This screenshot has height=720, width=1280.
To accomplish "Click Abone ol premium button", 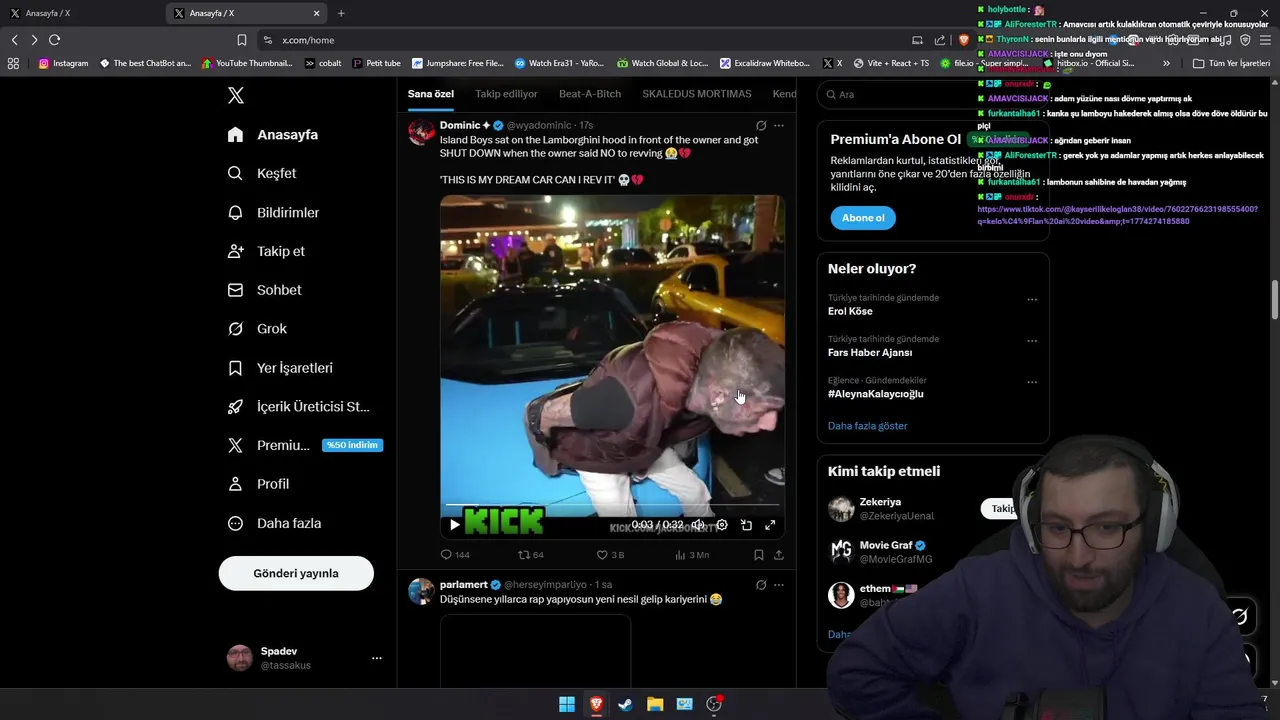I will click(x=863, y=218).
